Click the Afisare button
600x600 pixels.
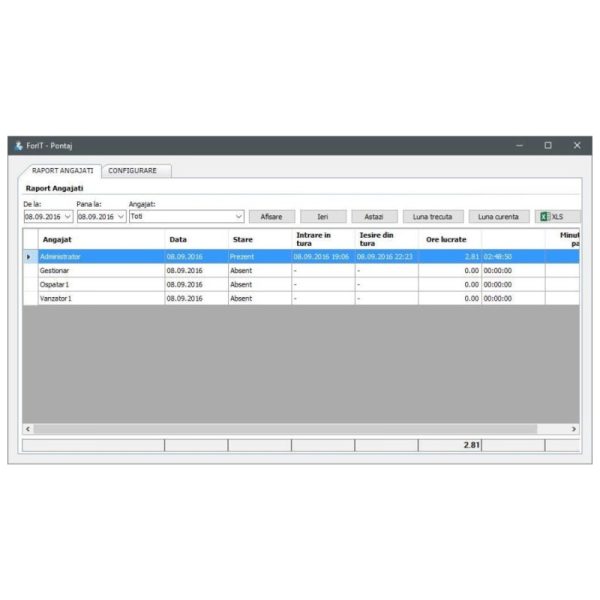(271, 216)
